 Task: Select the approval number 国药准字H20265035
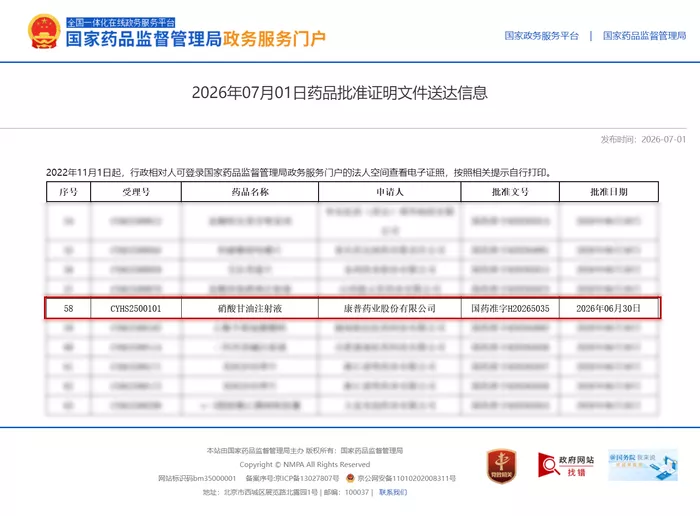tap(510, 308)
